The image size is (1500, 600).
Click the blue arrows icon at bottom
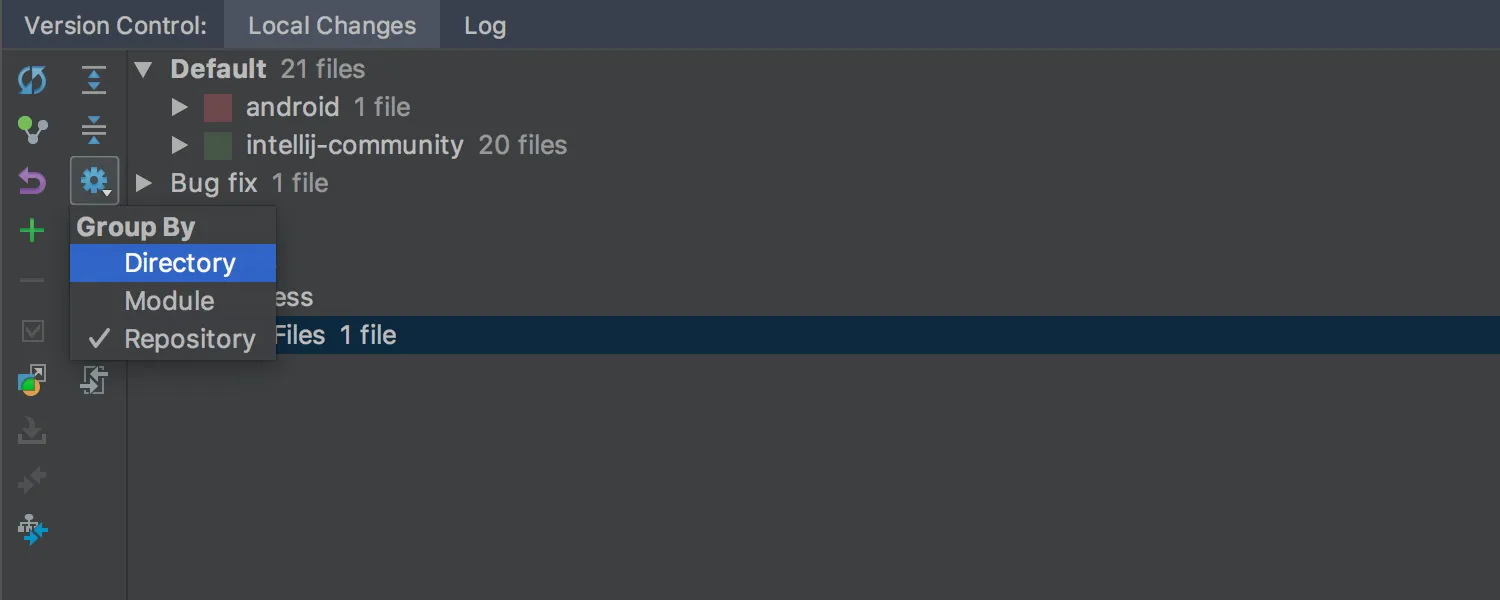(32, 530)
